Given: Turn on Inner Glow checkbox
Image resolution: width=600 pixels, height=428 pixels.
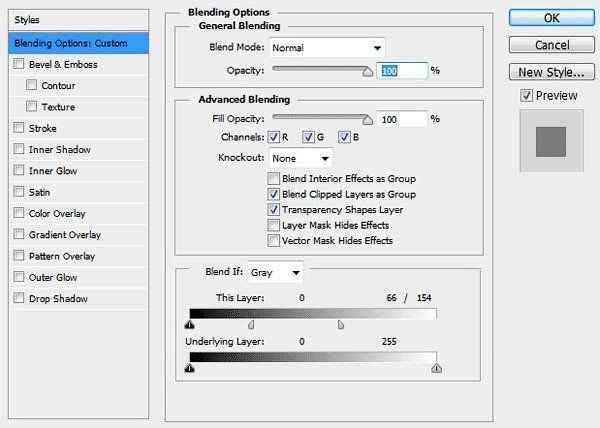Looking at the screenshot, I should pos(19,170).
